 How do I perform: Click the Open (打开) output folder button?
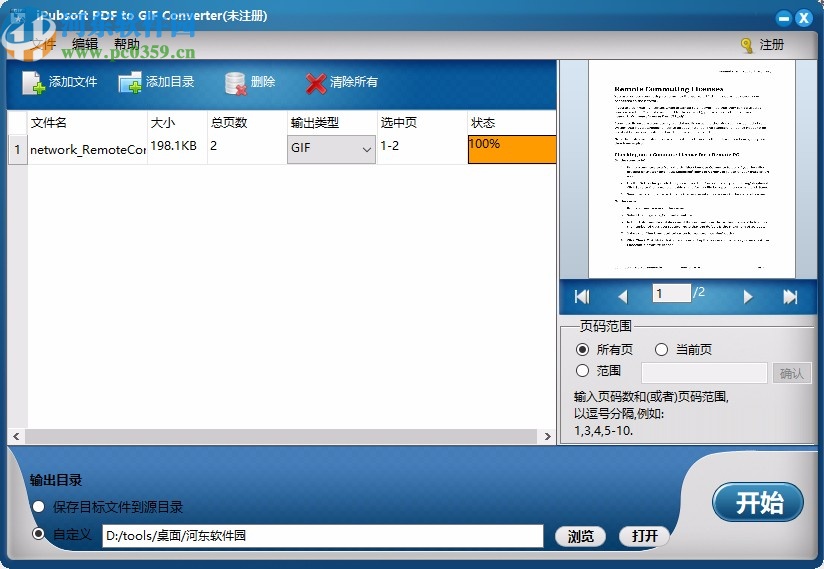tap(644, 536)
